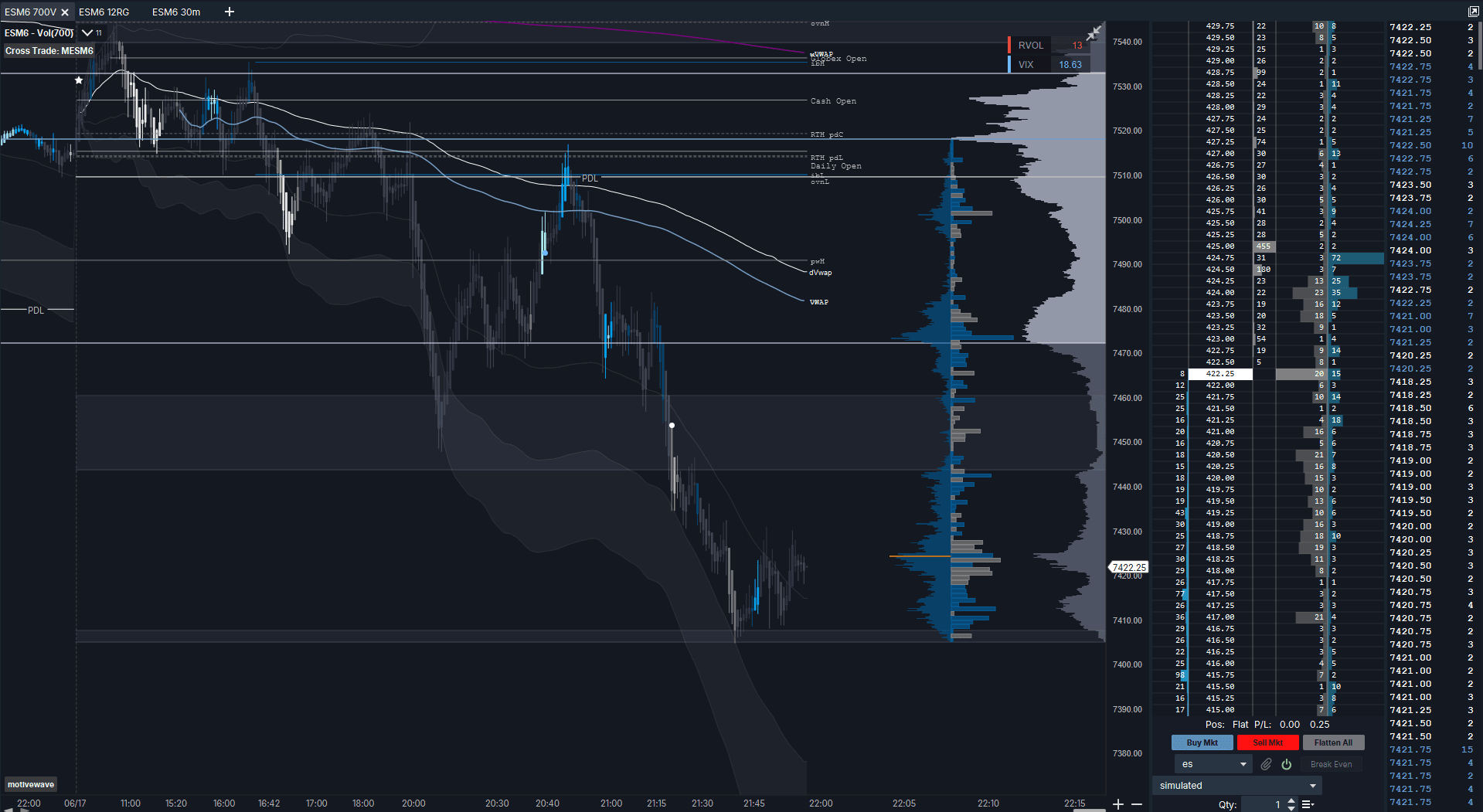The image size is (1483, 812).
Task: Click the 455 volume cell at 425.00
Action: 1263,246
